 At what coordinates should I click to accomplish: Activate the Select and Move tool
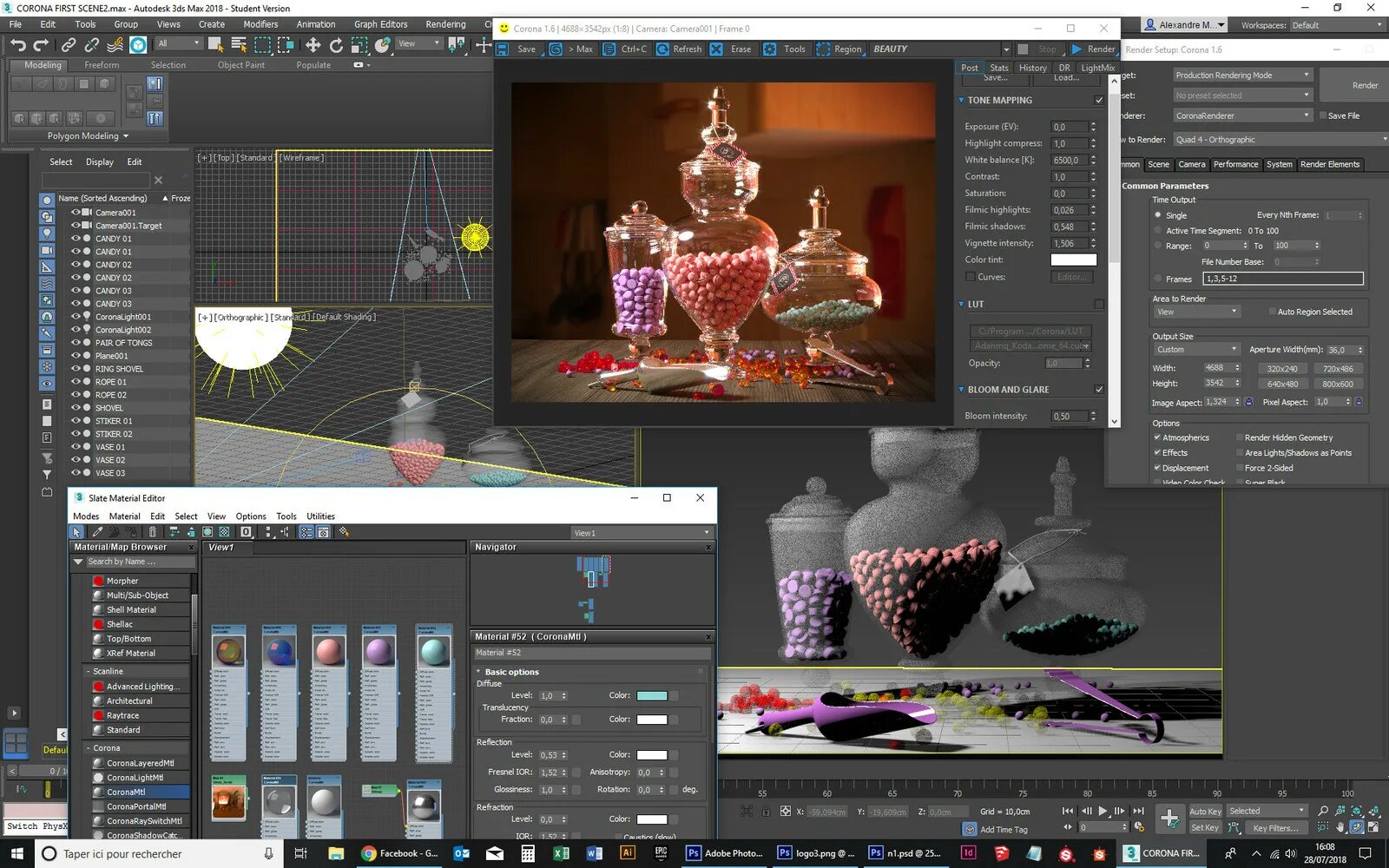click(313, 44)
